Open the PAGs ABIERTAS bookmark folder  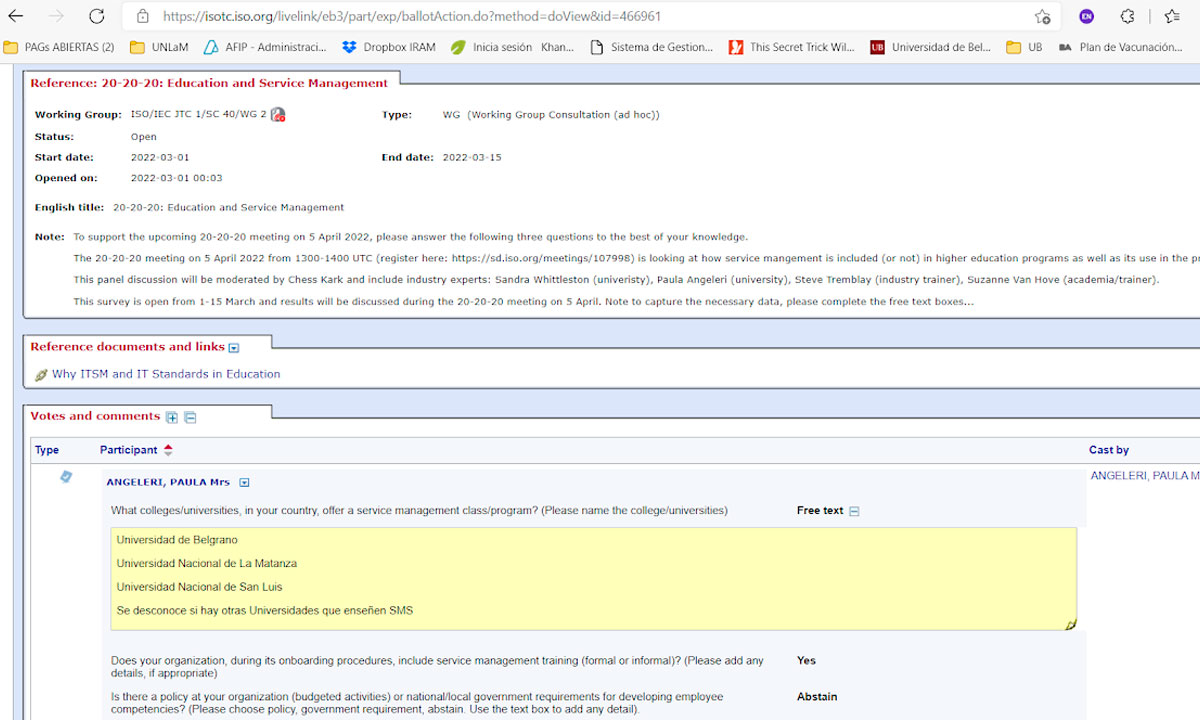[59, 47]
